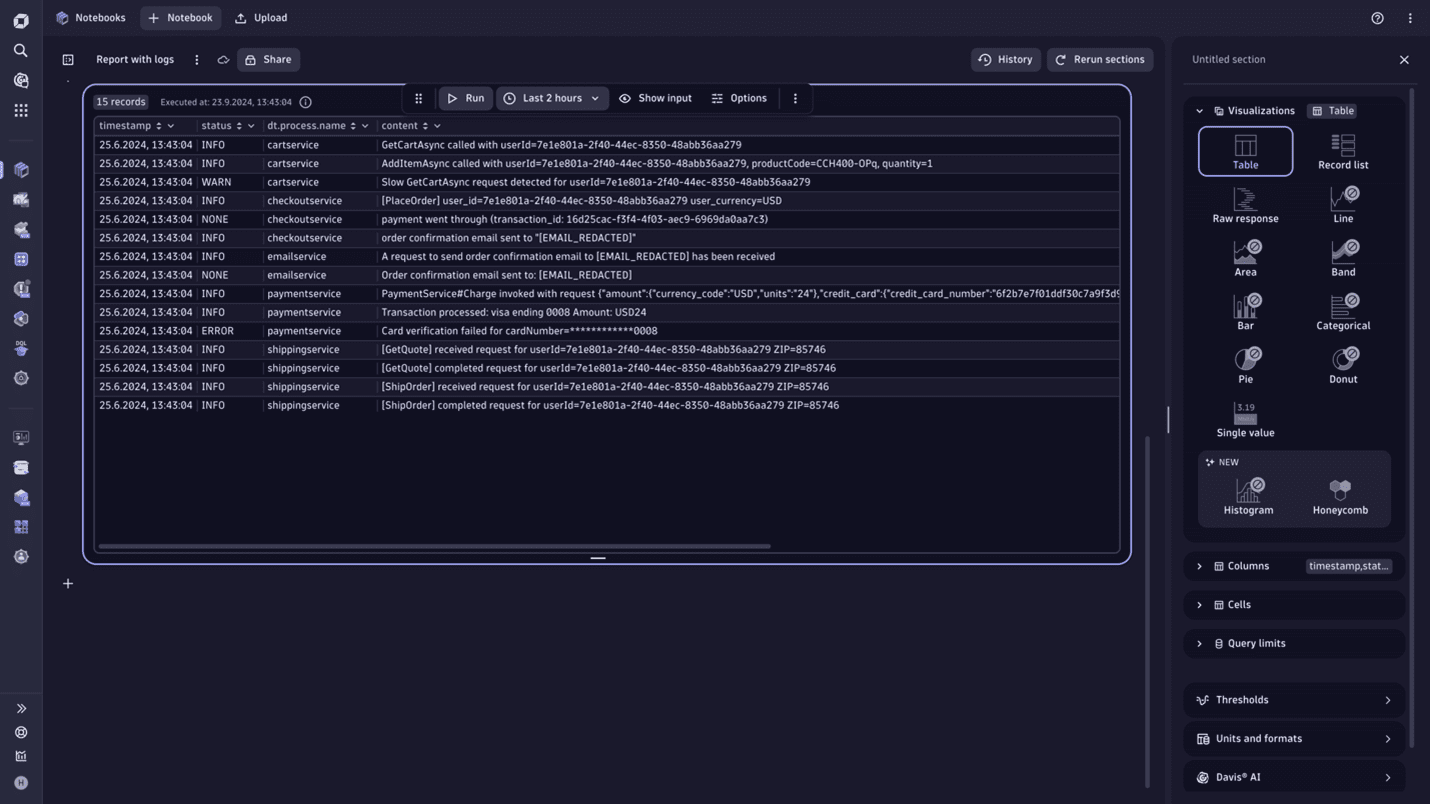Open the lifebuoy support icon in sidebar

click(21, 732)
